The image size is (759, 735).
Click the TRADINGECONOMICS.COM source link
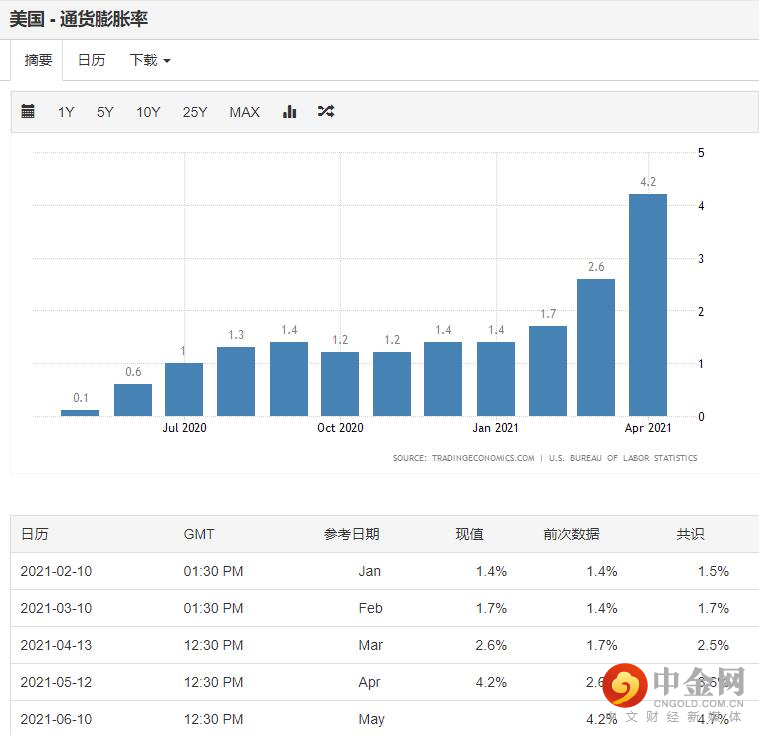coord(483,458)
